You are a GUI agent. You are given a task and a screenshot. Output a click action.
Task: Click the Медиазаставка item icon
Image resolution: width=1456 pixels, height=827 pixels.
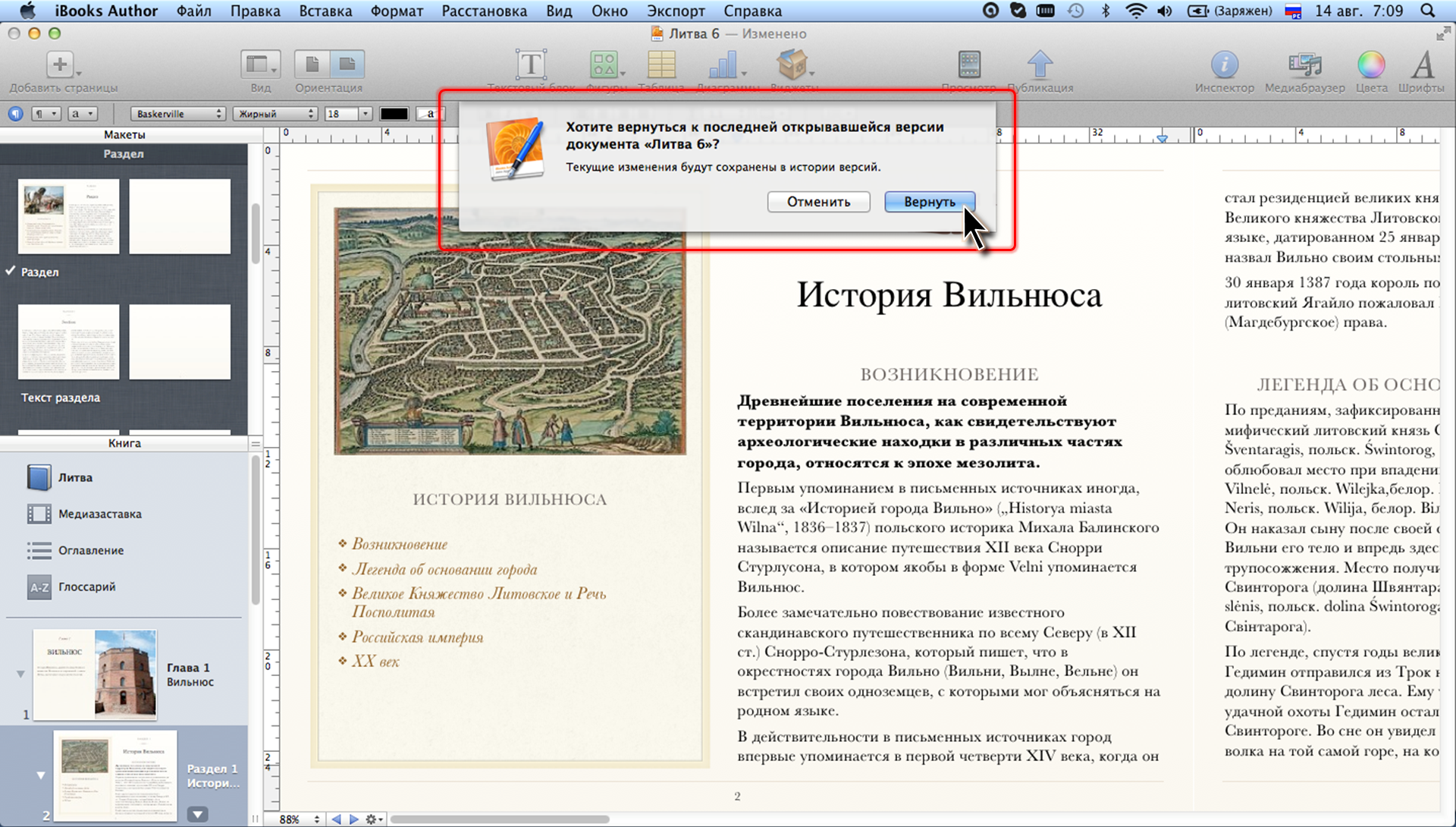click(39, 514)
